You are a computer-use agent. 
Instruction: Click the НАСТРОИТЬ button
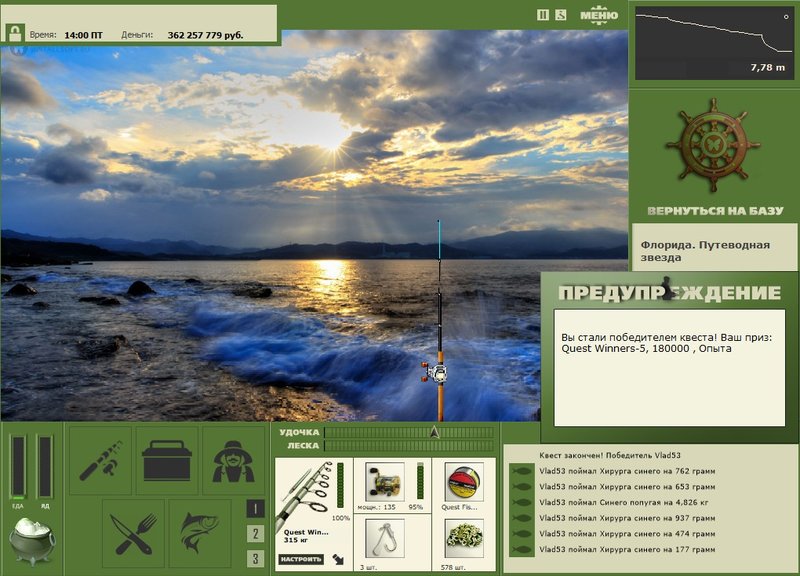click(x=301, y=559)
